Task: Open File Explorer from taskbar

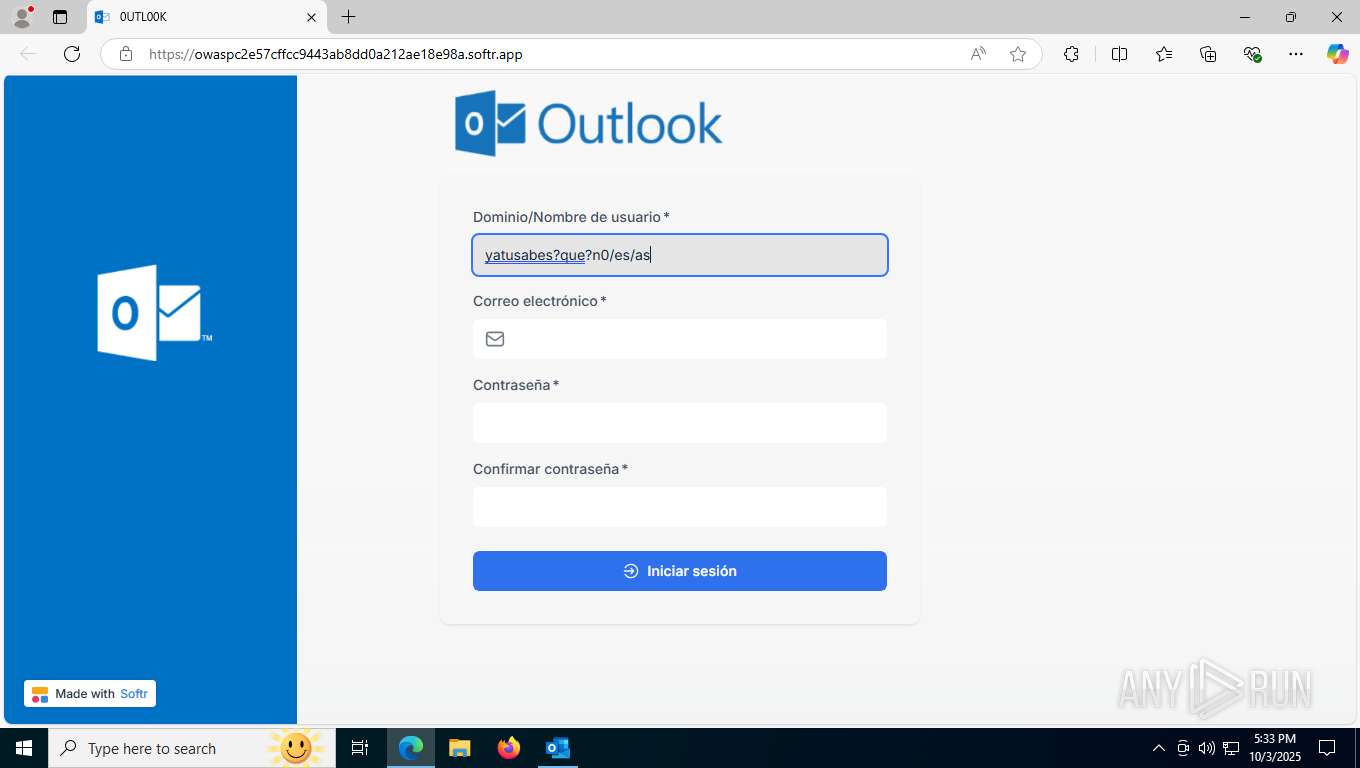Action: click(459, 748)
